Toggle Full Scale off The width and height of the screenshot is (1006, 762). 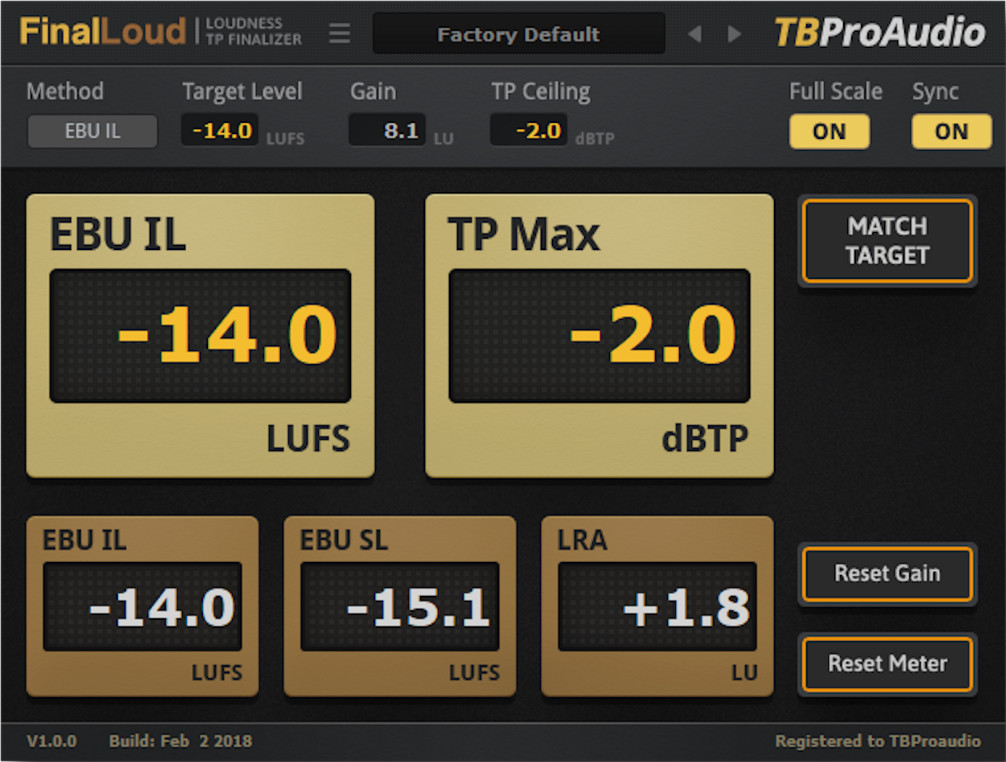pyautogui.click(x=829, y=131)
